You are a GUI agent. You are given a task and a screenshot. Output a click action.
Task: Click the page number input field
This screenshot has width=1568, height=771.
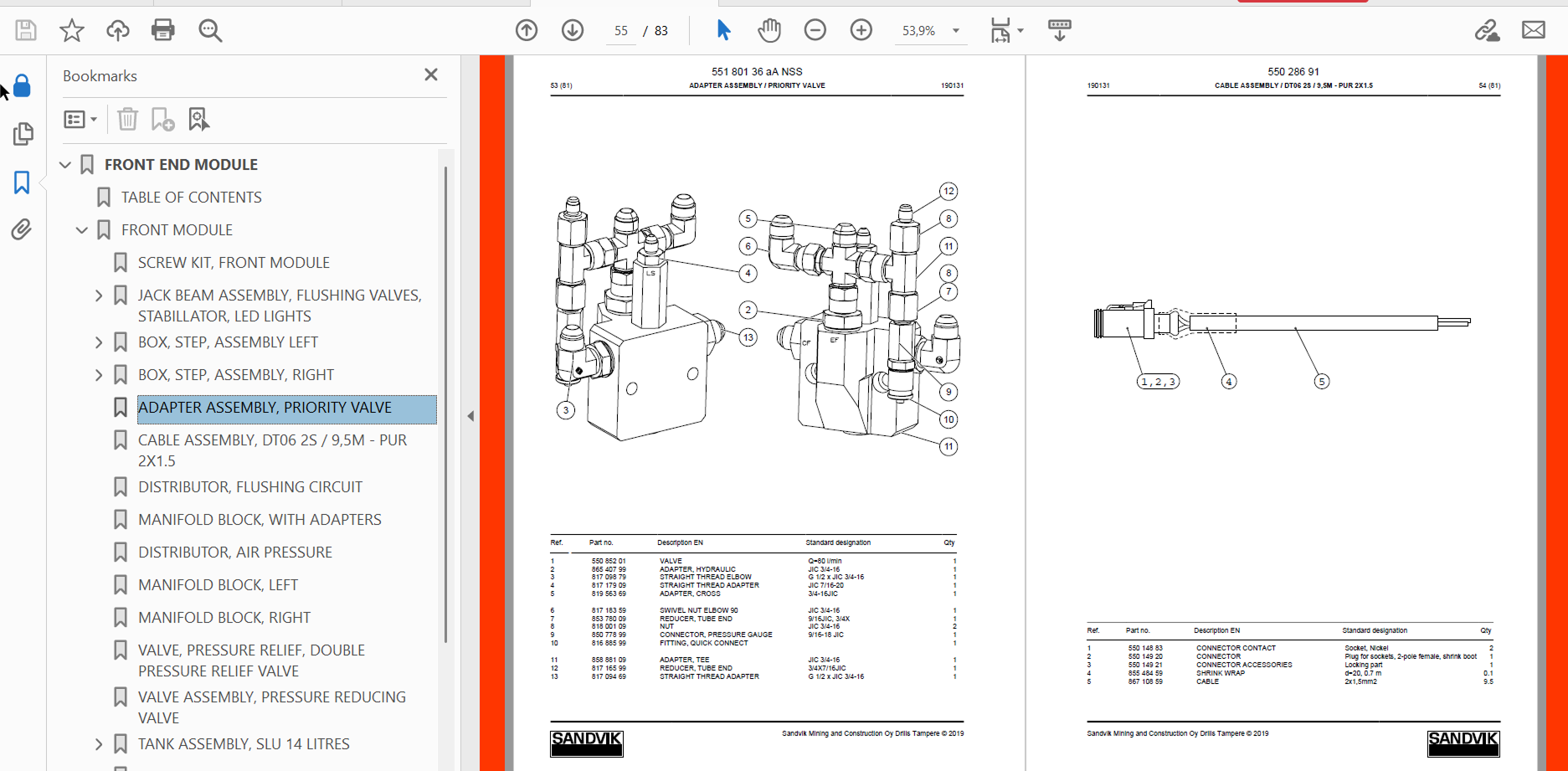coord(620,31)
